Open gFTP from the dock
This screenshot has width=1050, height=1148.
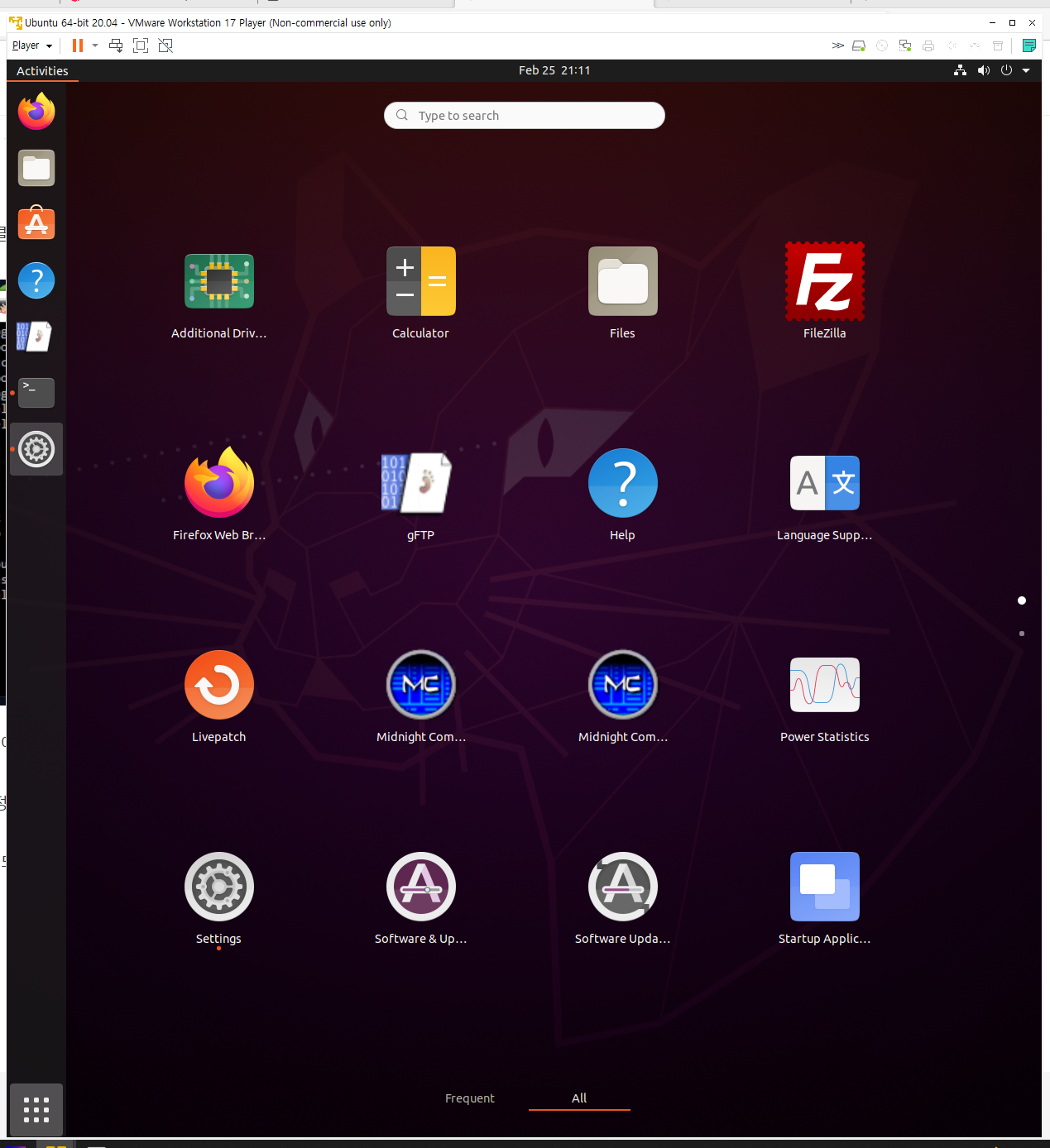tap(34, 337)
